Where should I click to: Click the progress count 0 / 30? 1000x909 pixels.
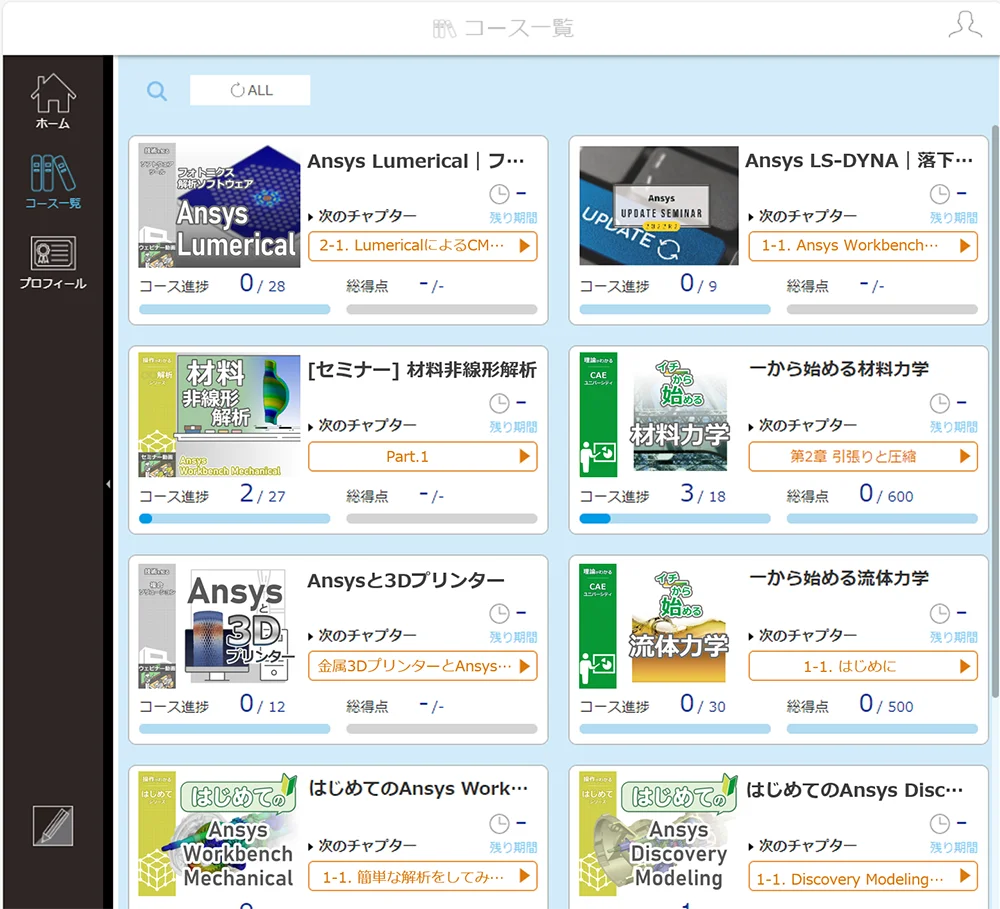point(703,704)
